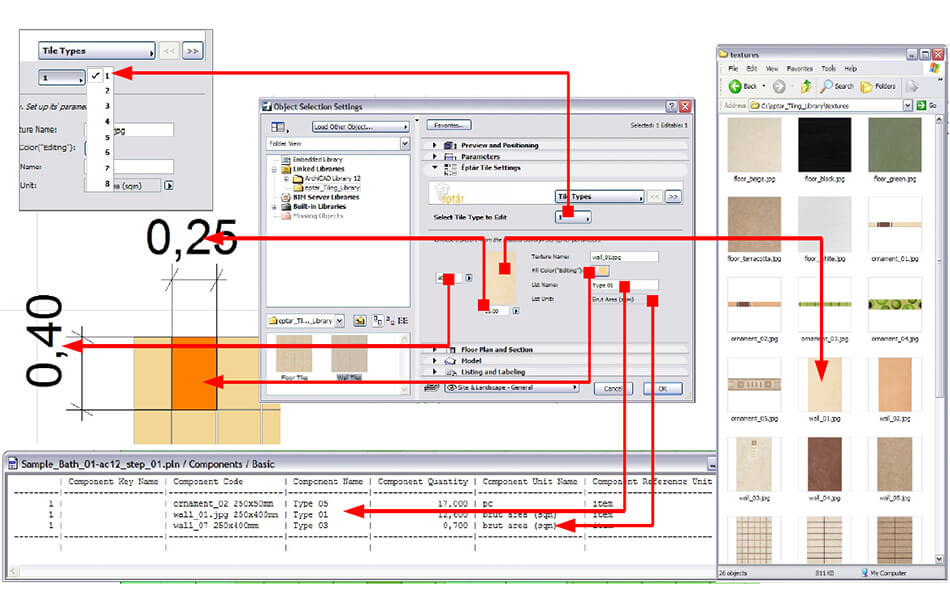The height and width of the screenshot is (600, 950).
Task: Open the Select Tile Type to Edit dropdown
Action: coord(573,216)
